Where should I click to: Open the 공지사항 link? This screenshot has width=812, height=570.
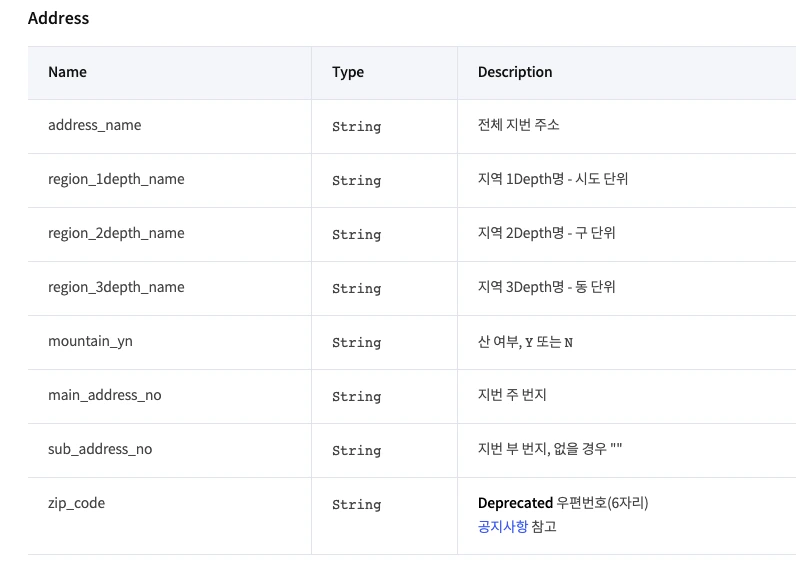[503, 526]
